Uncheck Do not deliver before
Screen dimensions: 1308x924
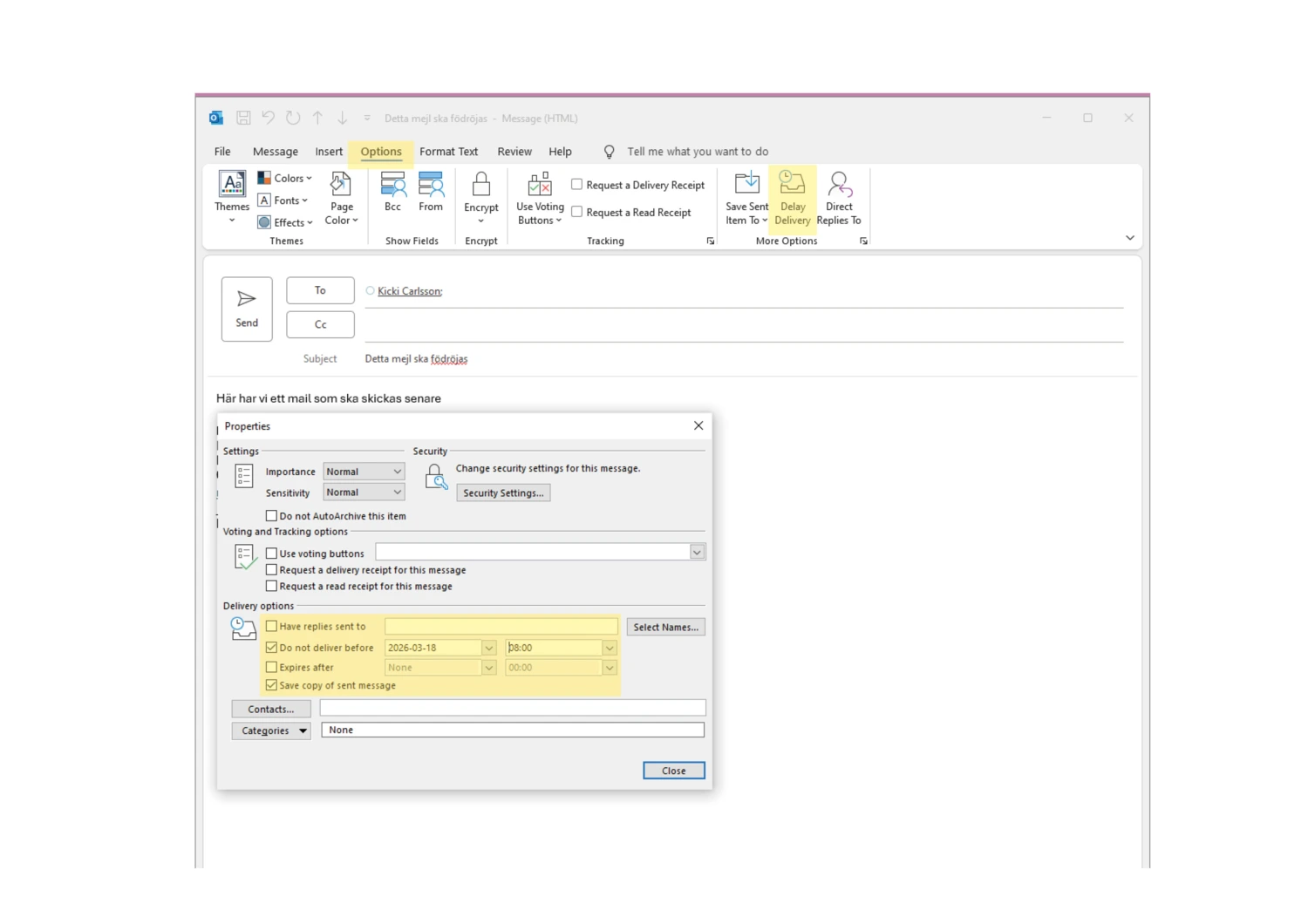click(271, 647)
